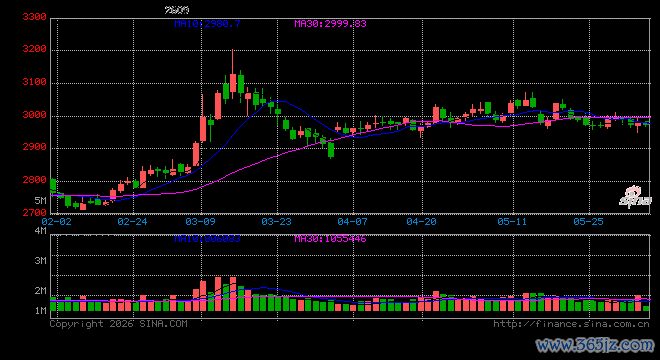Click the 3M volume axis label
The height and width of the screenshot is (360, 660).
40,261
